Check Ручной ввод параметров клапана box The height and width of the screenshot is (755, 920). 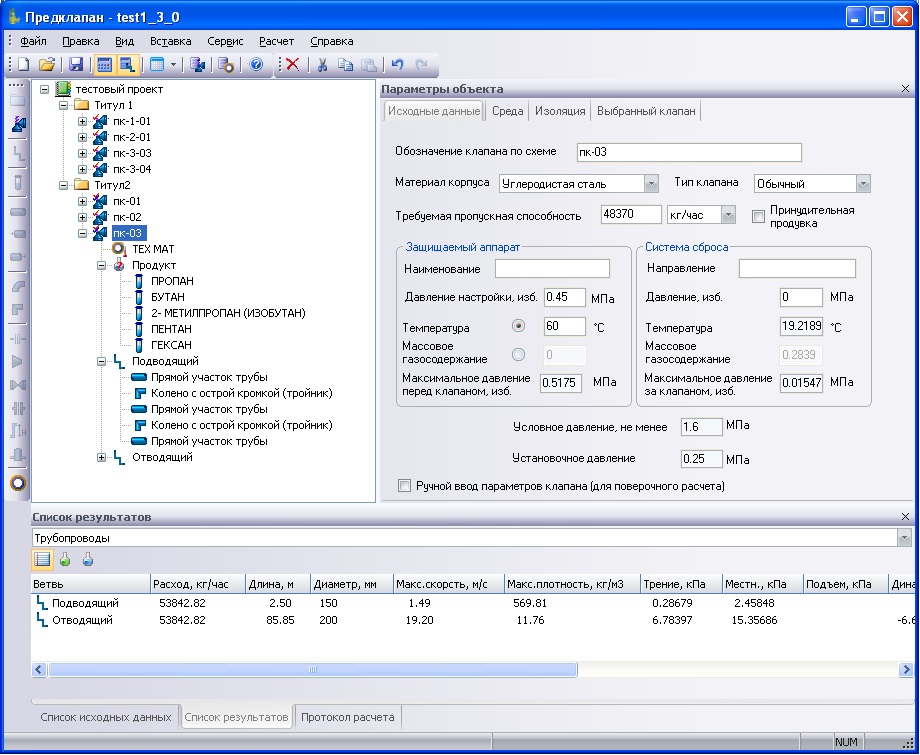[x=405, y=486]
